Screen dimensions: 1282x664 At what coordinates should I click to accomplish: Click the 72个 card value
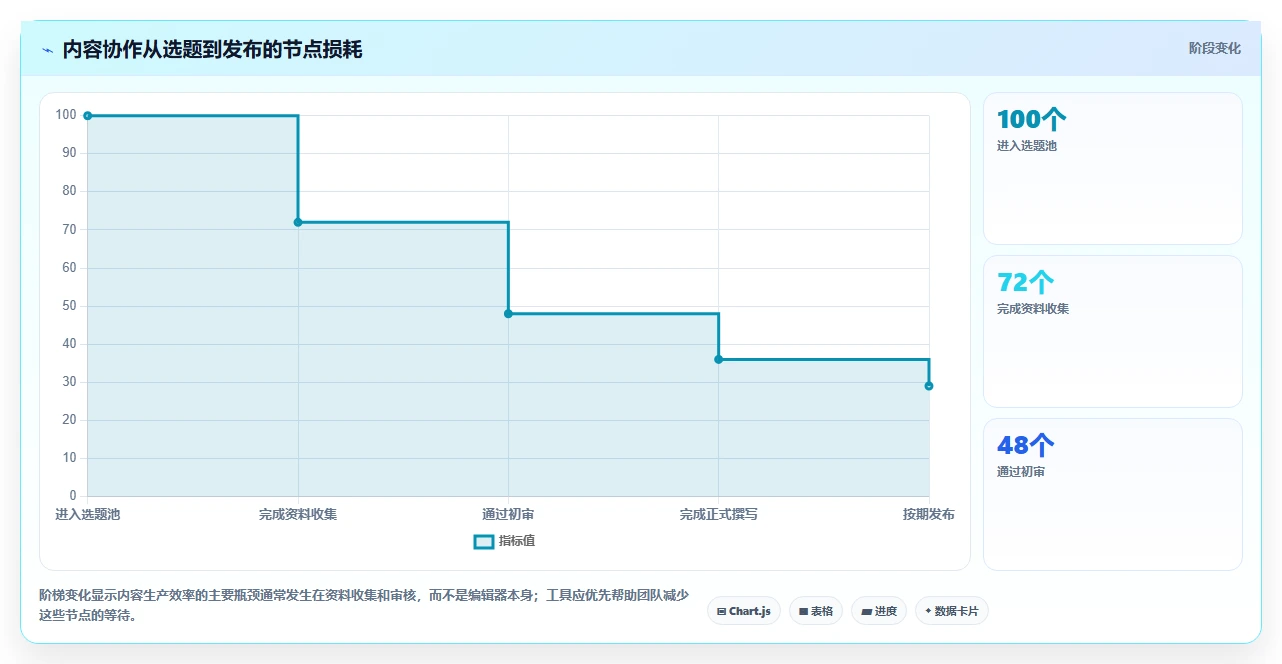click(1025, 282)
